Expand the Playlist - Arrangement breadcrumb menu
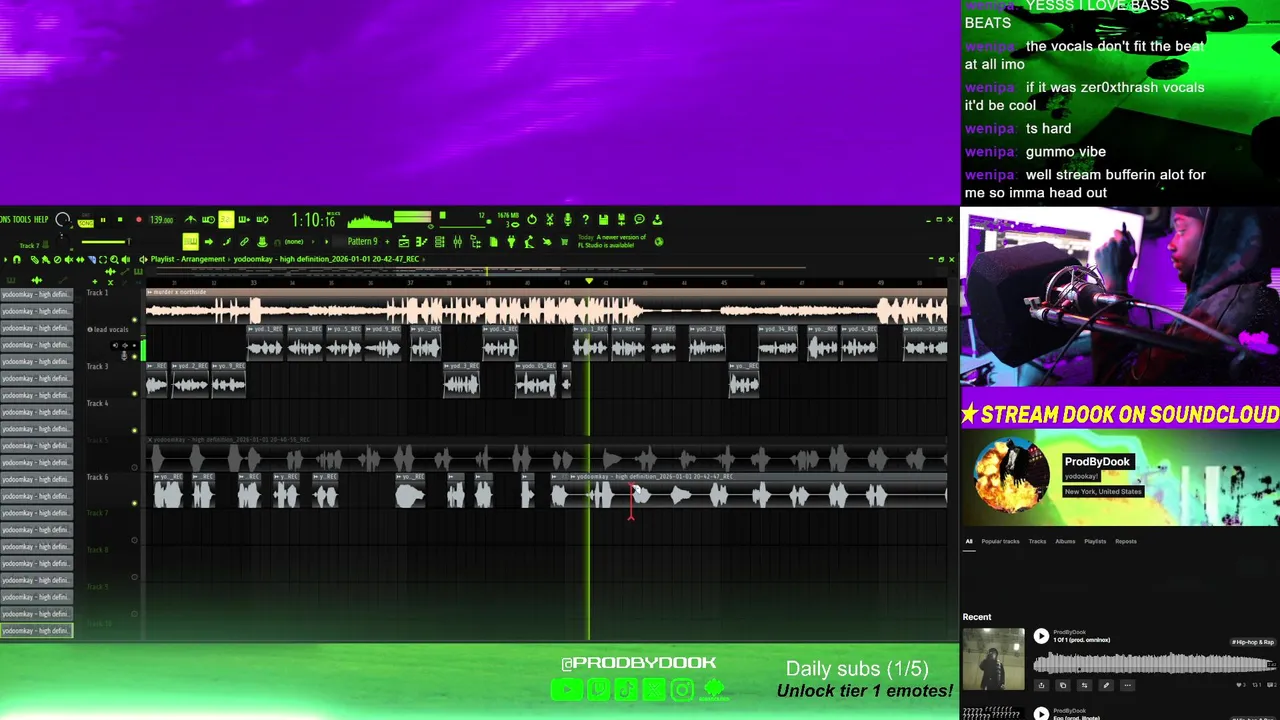Image resolution: width=1280 pixels, height=720 pixels. (x=188, y=259)
